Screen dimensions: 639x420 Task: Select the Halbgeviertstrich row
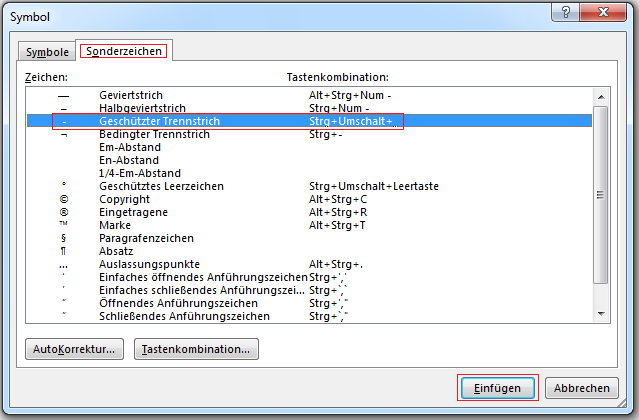(x=309, y=108)
